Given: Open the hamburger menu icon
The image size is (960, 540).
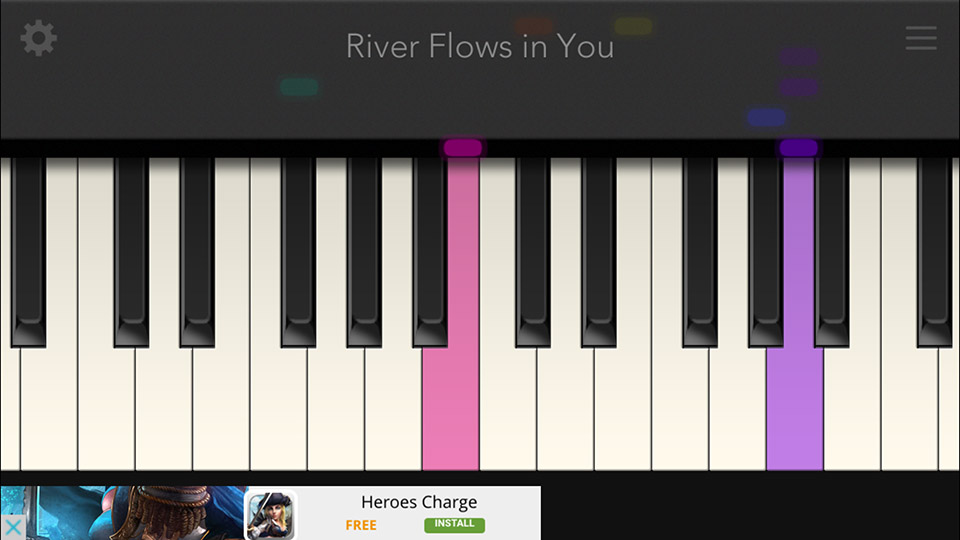Looking at the screenshot, I should [x=921, y=38].
